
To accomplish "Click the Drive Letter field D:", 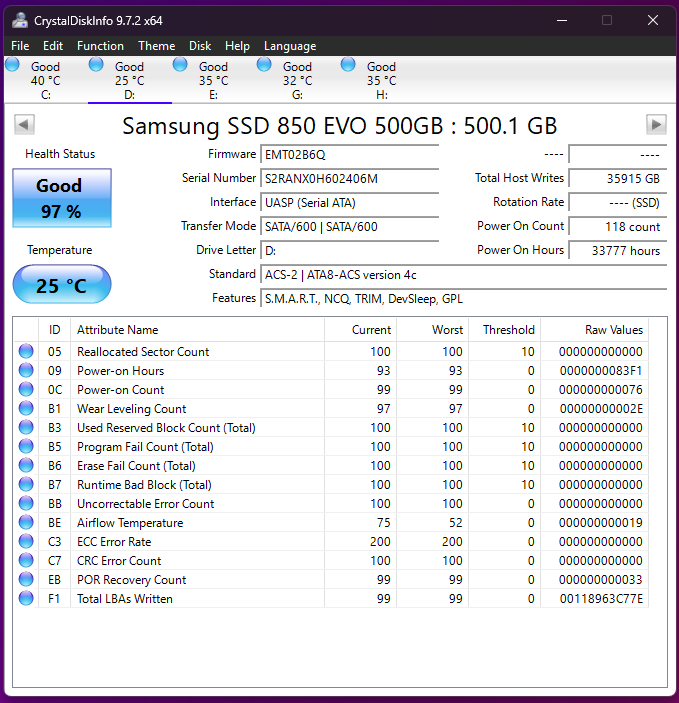I will click(350, 251).
